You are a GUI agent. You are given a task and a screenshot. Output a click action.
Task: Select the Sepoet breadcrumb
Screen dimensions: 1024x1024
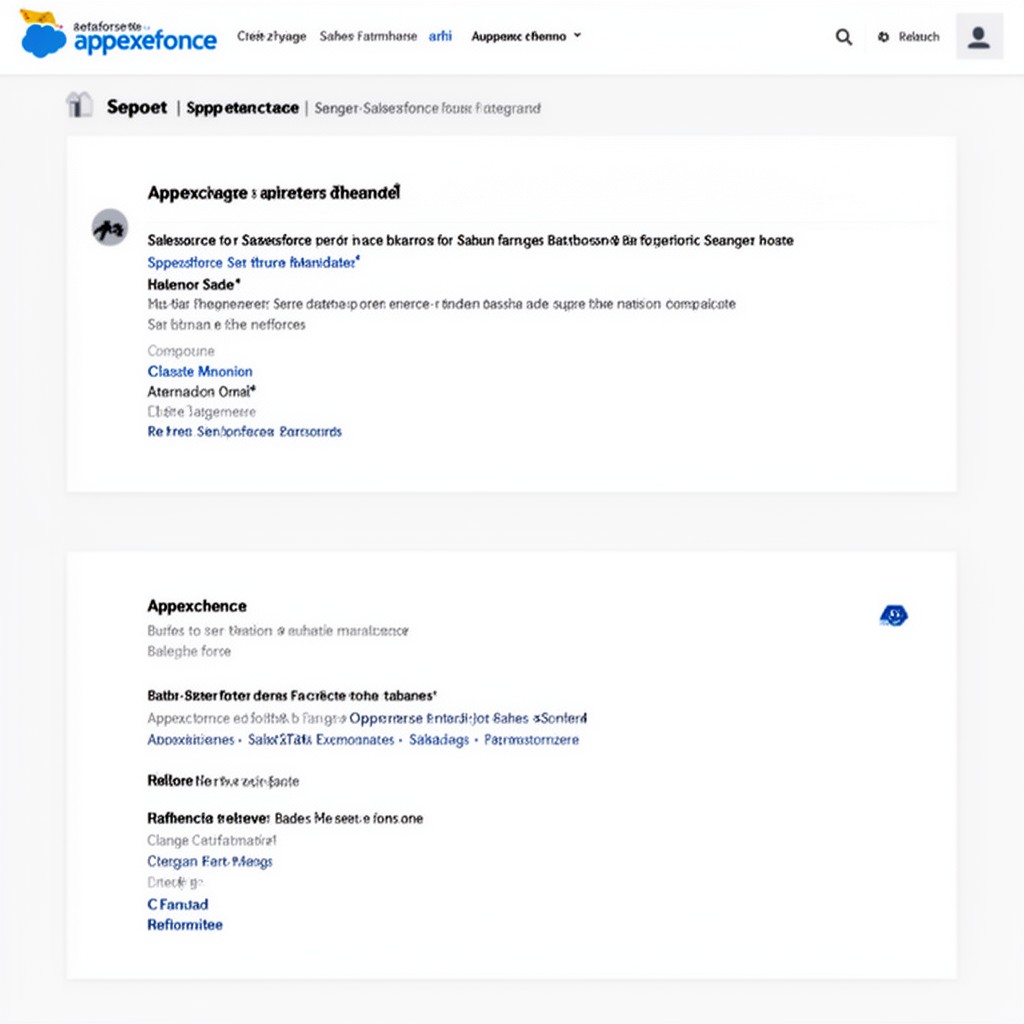point(137,107)
